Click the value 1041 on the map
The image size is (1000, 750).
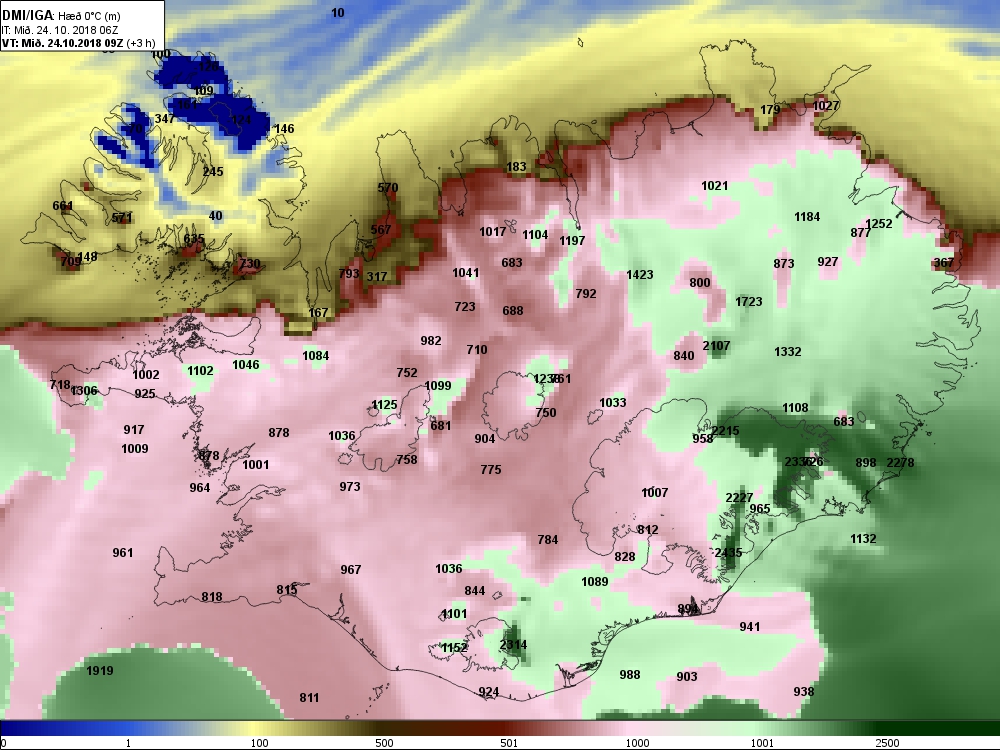click(466, 272)
